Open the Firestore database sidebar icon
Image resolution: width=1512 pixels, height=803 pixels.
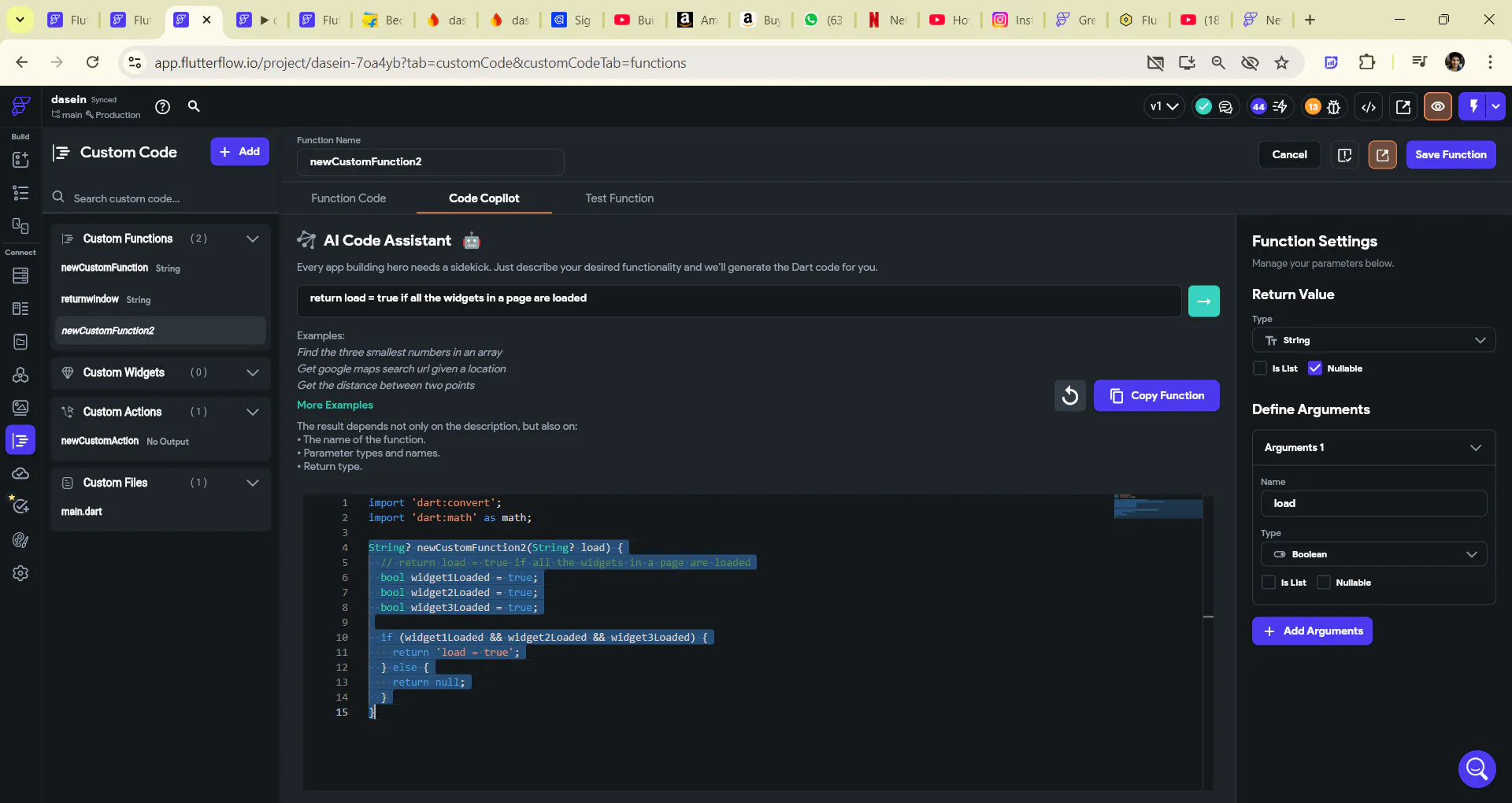20,276
